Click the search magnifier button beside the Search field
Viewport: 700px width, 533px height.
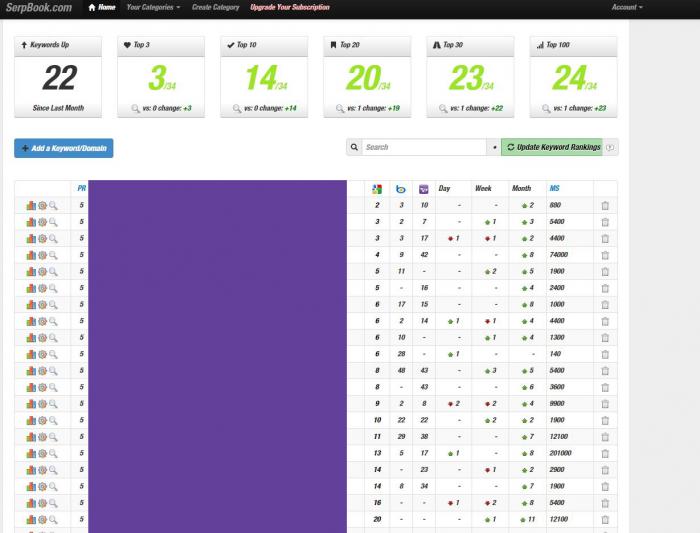354,147
